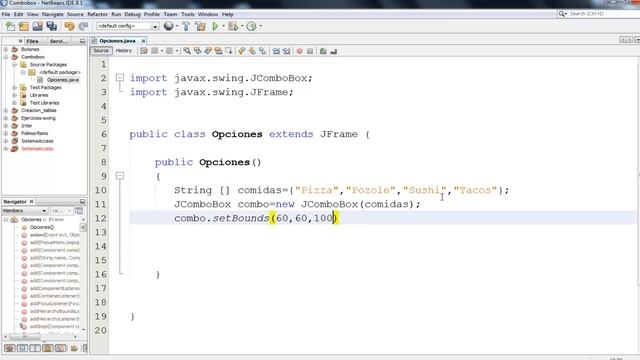Expand the Libraries node
Screen dimensions: 640x360
point(14,95)
